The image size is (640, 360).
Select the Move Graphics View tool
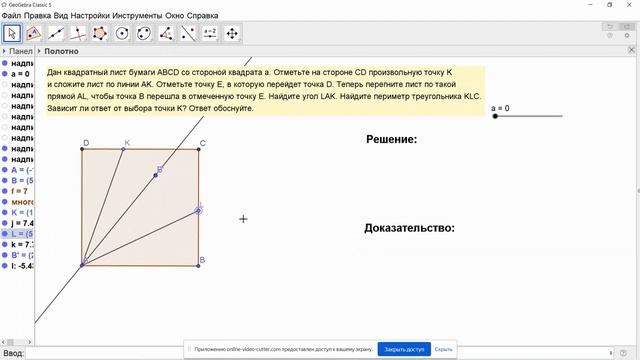point(232,33)
